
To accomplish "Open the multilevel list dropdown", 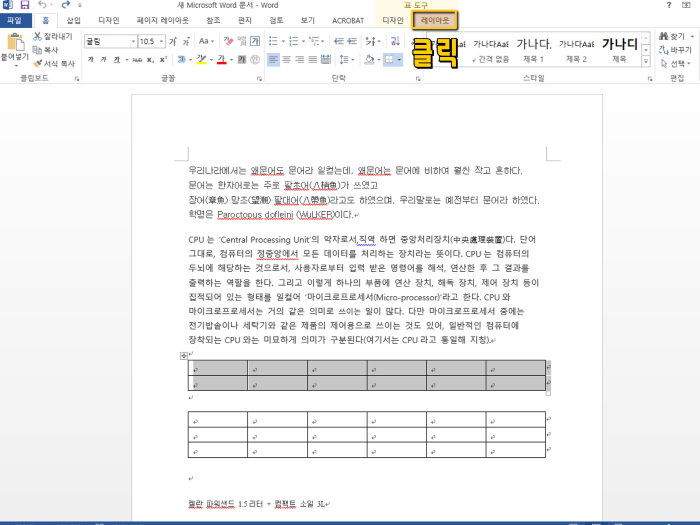I will (x=323, y=42).
